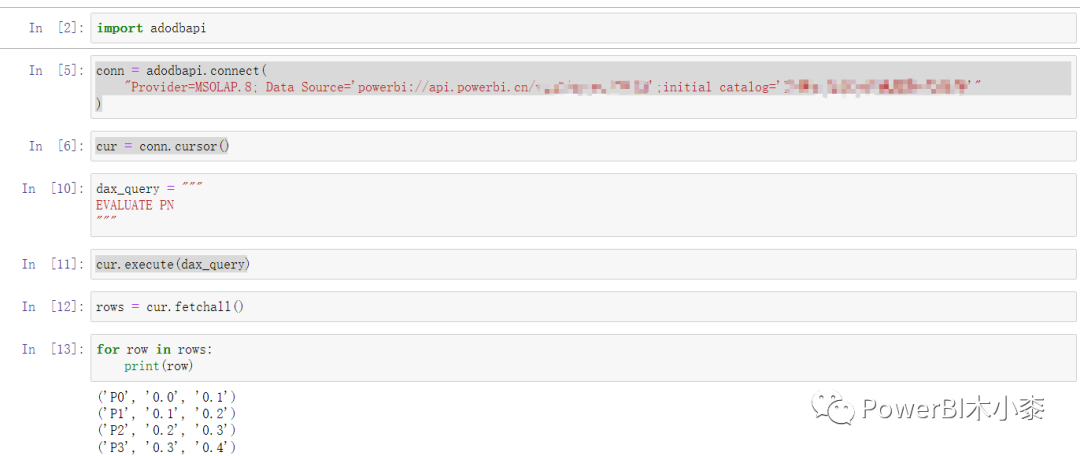This screenshot has width=1080, height=456.
Task: Select the cur.execute(dax_query) cell
Action: (583, 265)
